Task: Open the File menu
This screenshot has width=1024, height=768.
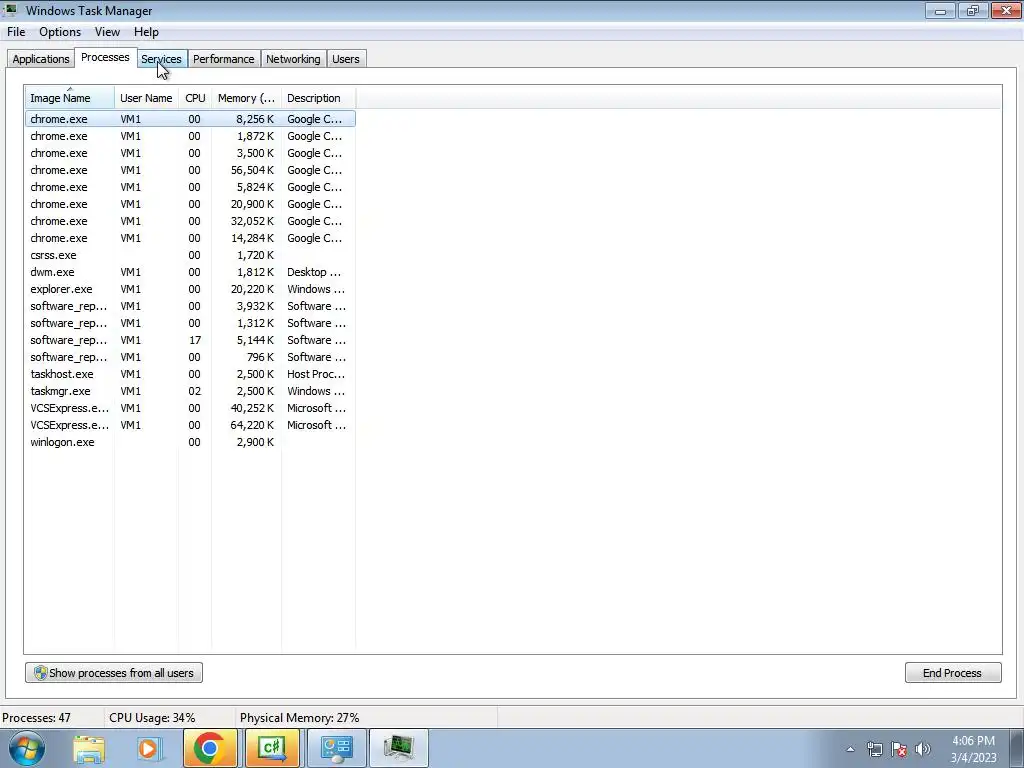Action: pyautogui.click(x=16, y=32)
